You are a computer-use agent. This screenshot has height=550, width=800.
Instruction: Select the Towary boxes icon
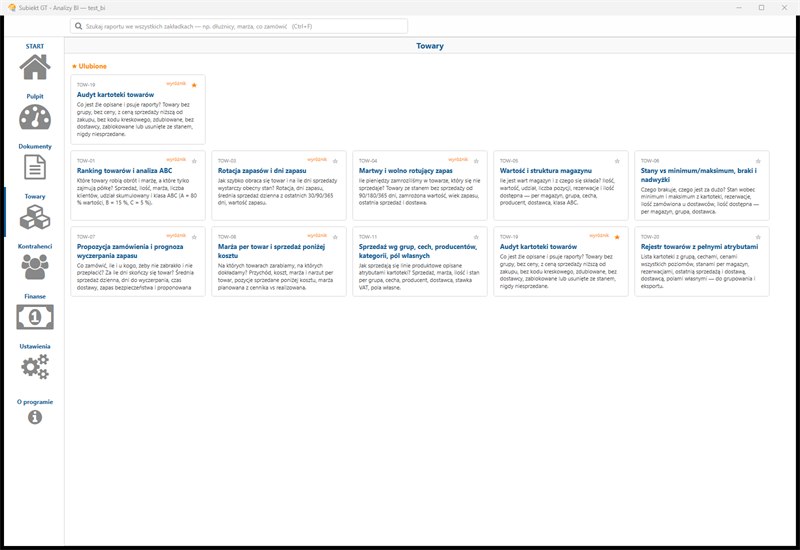click(35, 217)
